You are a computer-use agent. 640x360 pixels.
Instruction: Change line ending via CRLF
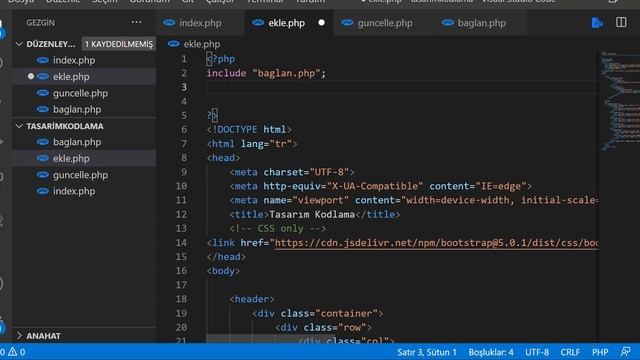point(570,352)
